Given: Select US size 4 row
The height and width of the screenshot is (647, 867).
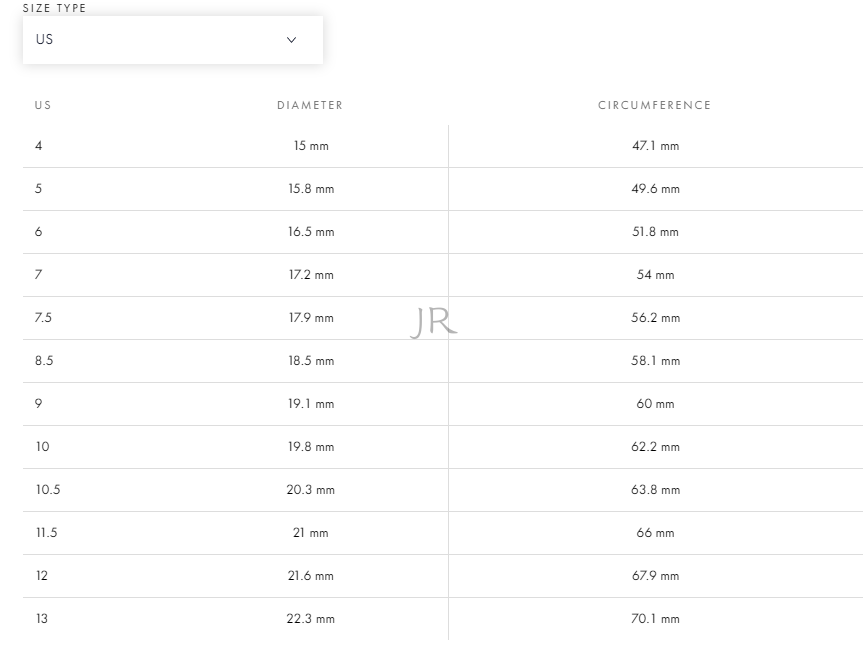Looking at the screenshot, I should pos(442,146).
